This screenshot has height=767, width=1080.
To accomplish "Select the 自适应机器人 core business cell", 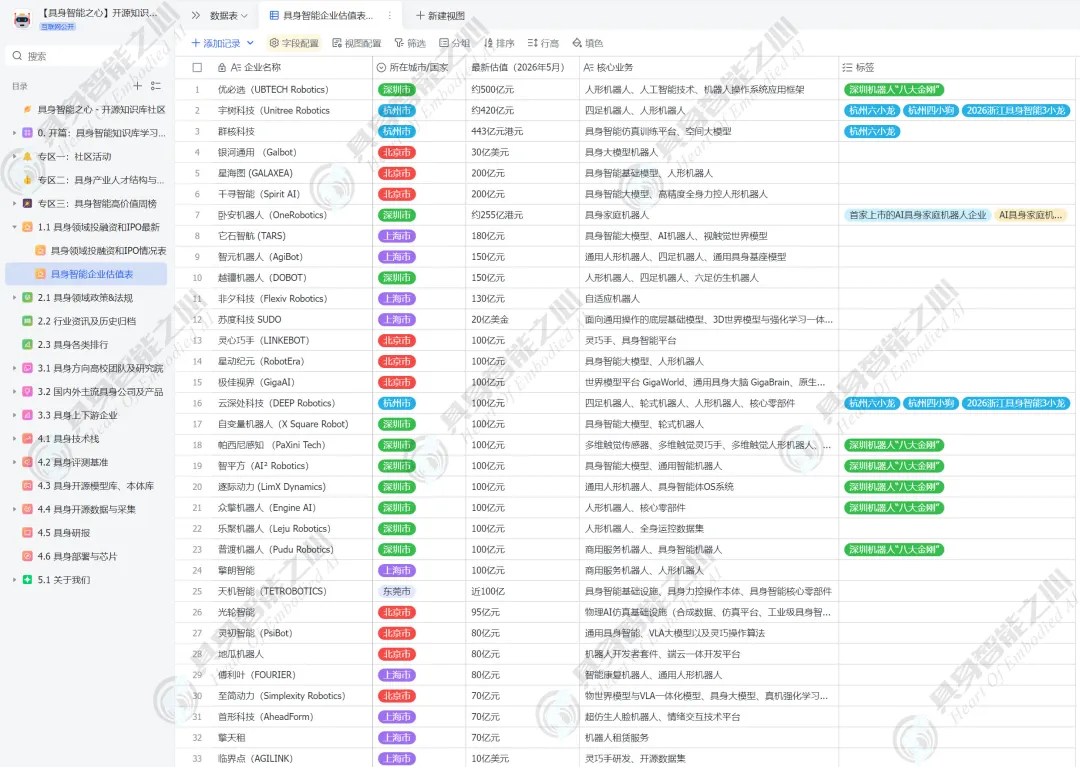I will point(709,299).
